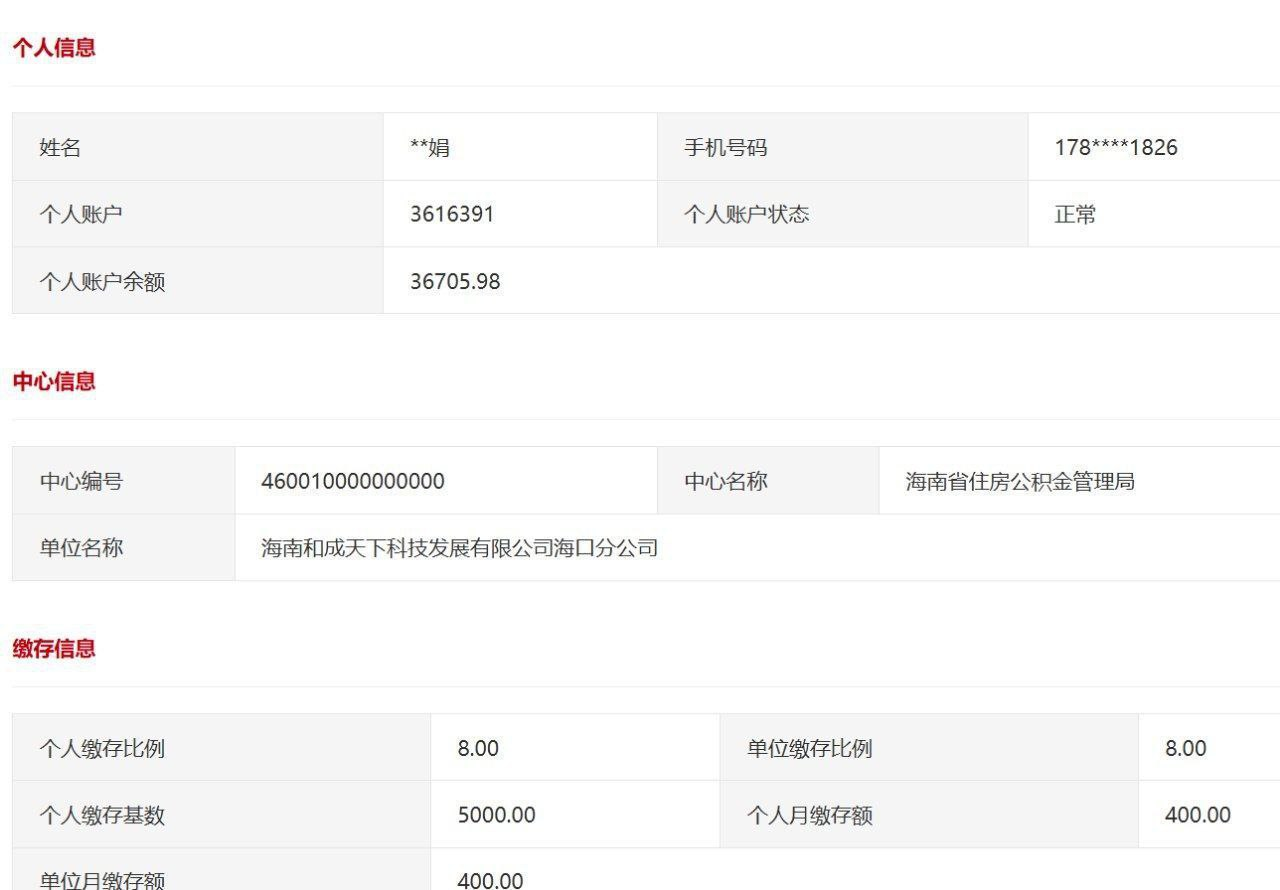Click the 个人信息 section heading
Image resolution: width=1280 pixels, height=890 pixels.
click(x=54, y=48)
